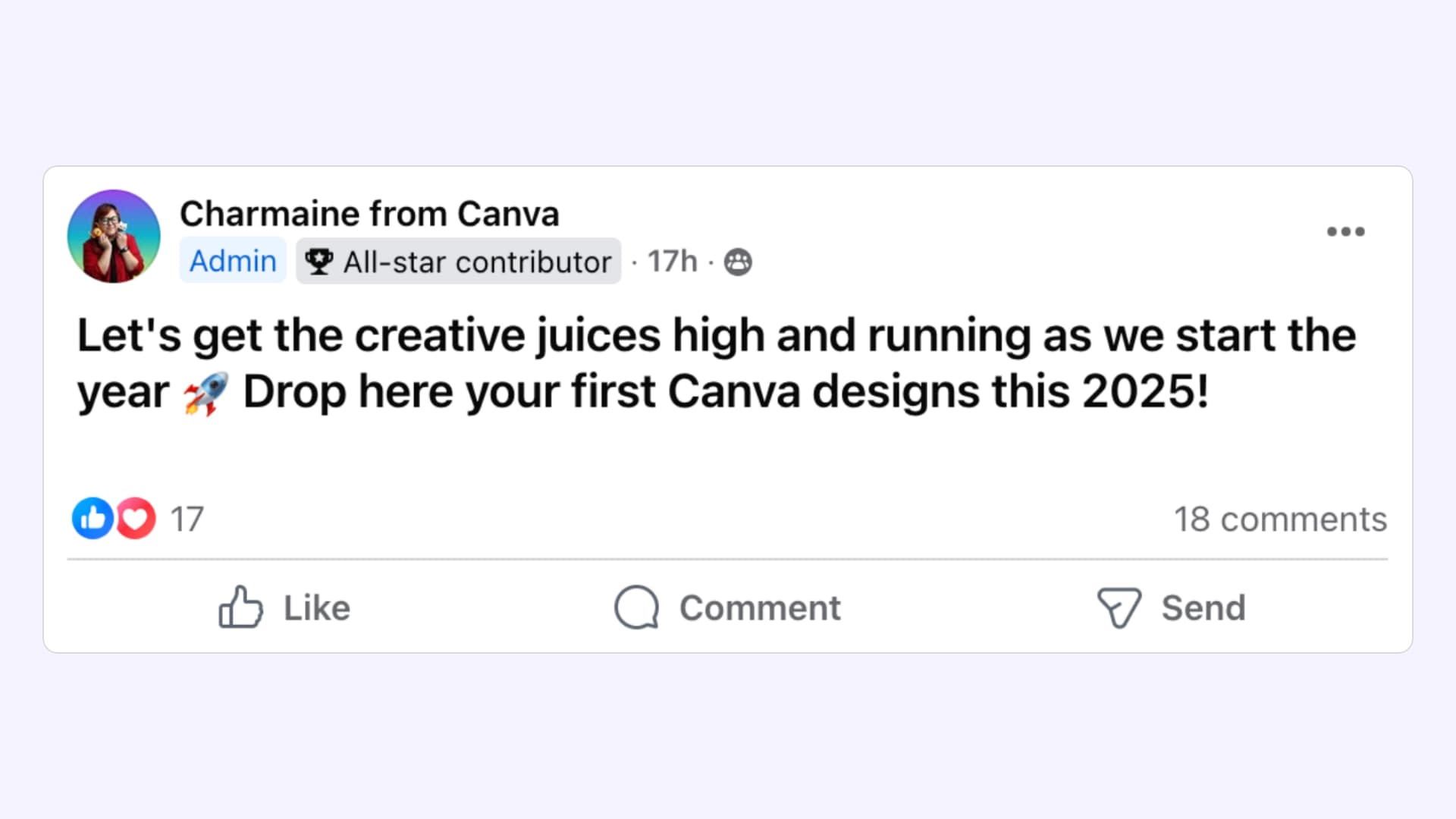Viewport: 1456px width, 819px height.
Task: Click the group privacy audience icon
Action: click(738, 262)
